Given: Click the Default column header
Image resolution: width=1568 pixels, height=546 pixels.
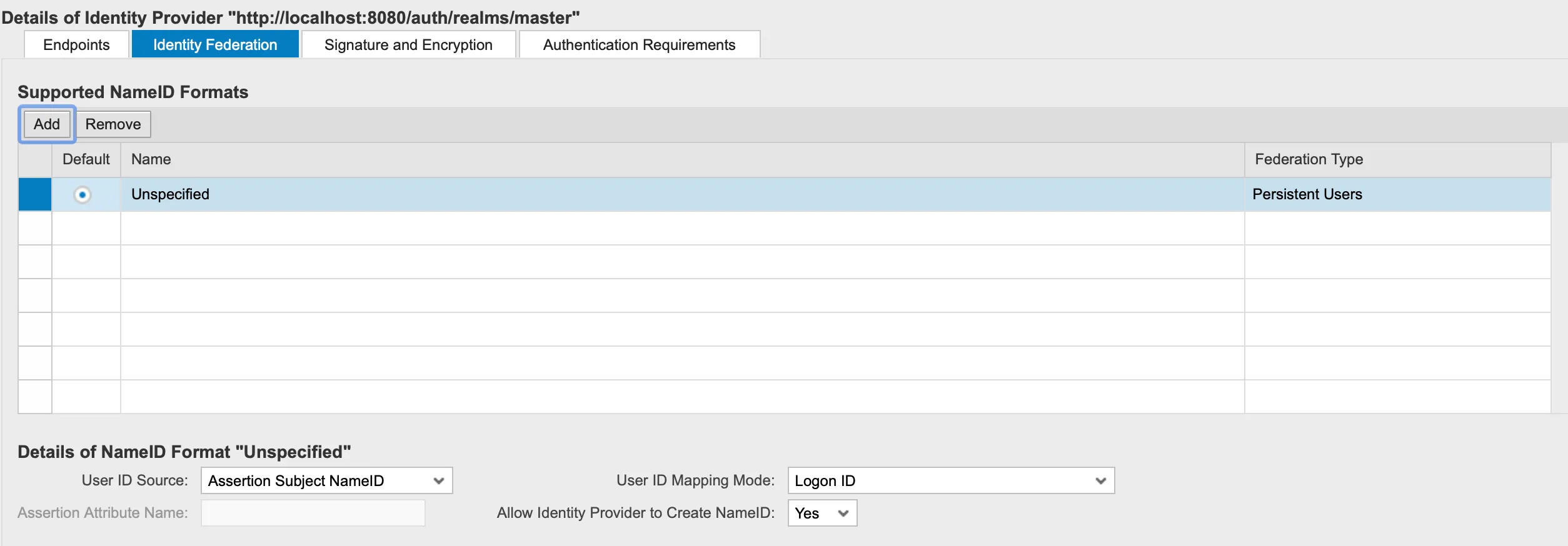Looking at the screenshot, I should coord(86,159).
